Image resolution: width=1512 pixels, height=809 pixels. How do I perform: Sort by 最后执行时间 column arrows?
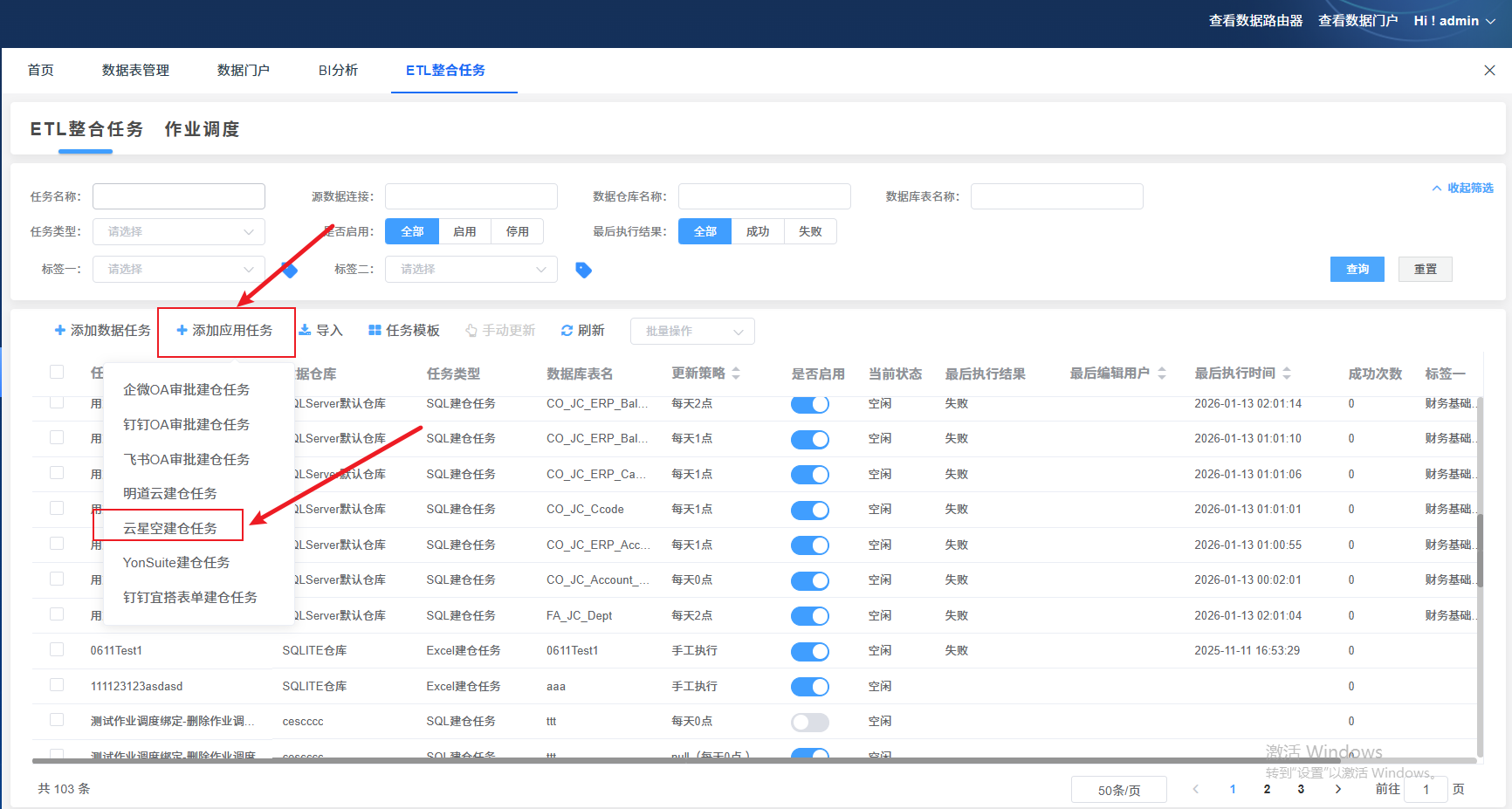pyautogui.click(x=1287, y=374)
